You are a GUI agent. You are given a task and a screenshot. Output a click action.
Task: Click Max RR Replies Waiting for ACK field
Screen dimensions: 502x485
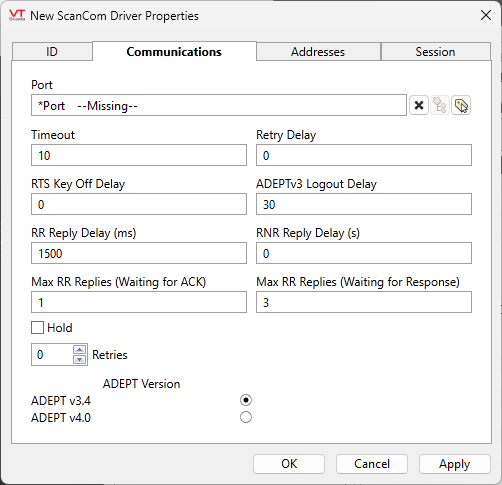tap(139, 302)
